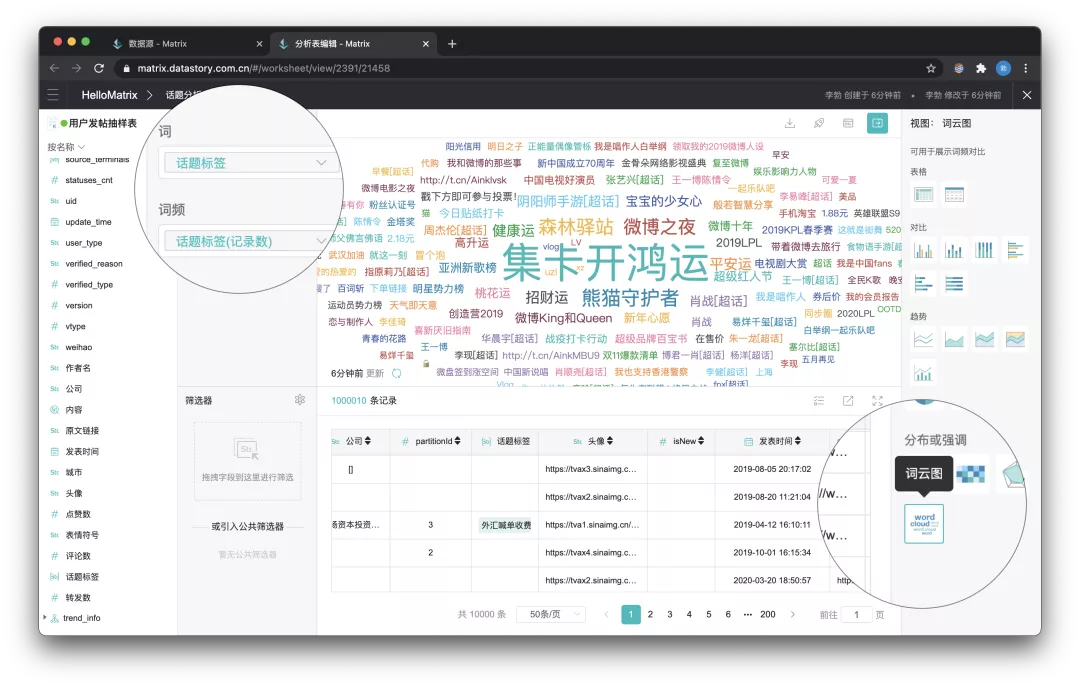
Task: Click the card view icon beside the rocket
Action: tap(848, 123)
